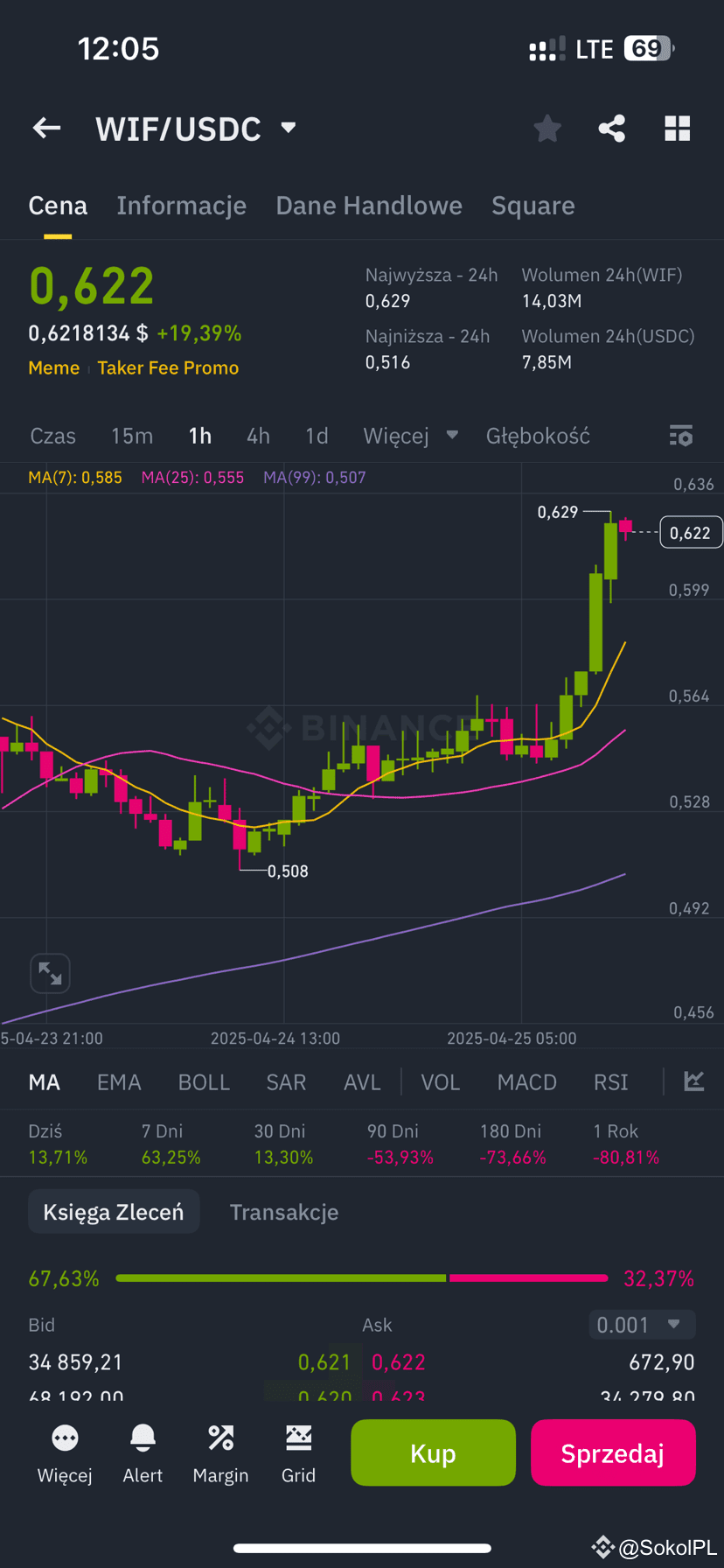724x1568 pixels.
Task: Select the 1d chart interval
Action: point(317,436)
